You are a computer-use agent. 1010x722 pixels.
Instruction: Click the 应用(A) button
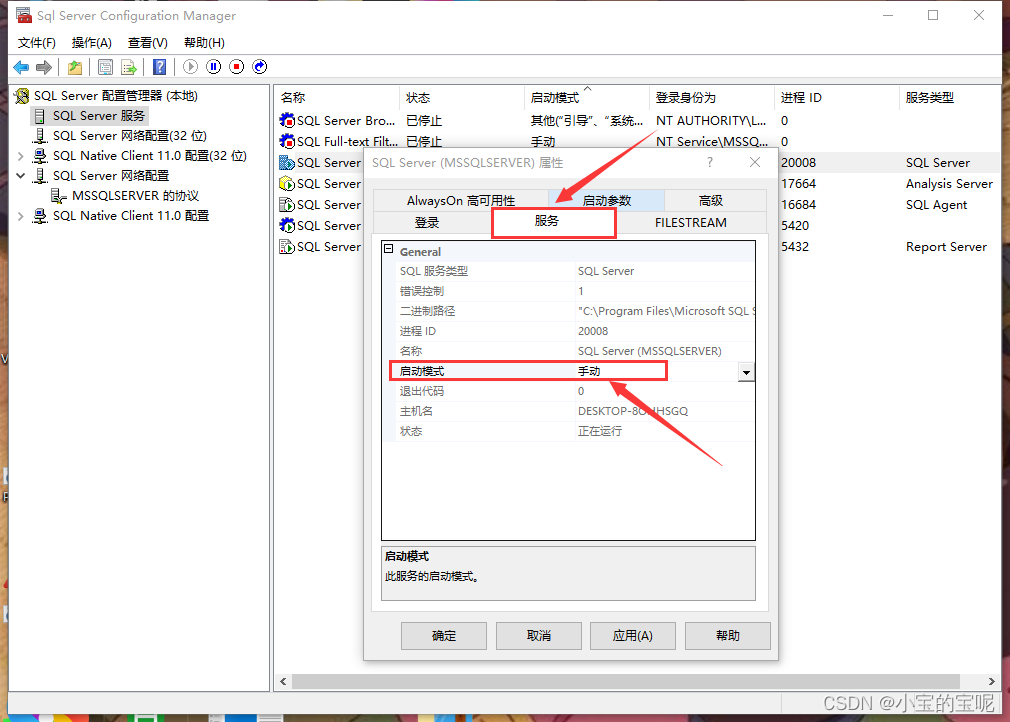633,636
